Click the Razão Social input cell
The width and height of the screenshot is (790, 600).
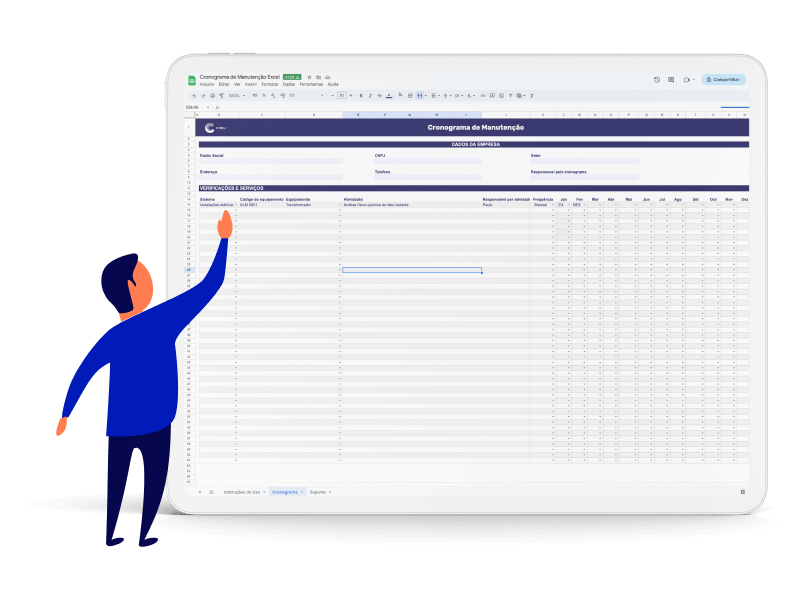click(271, 161)
